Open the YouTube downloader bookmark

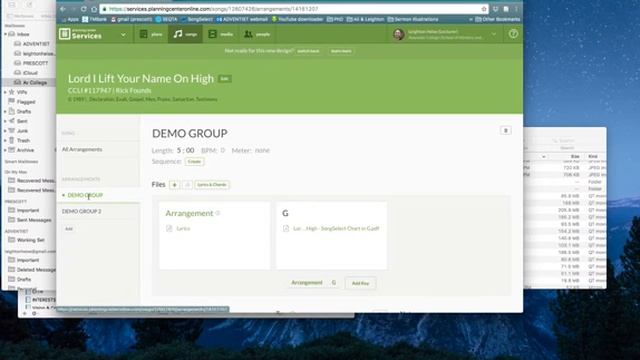[x=298, y=19]
